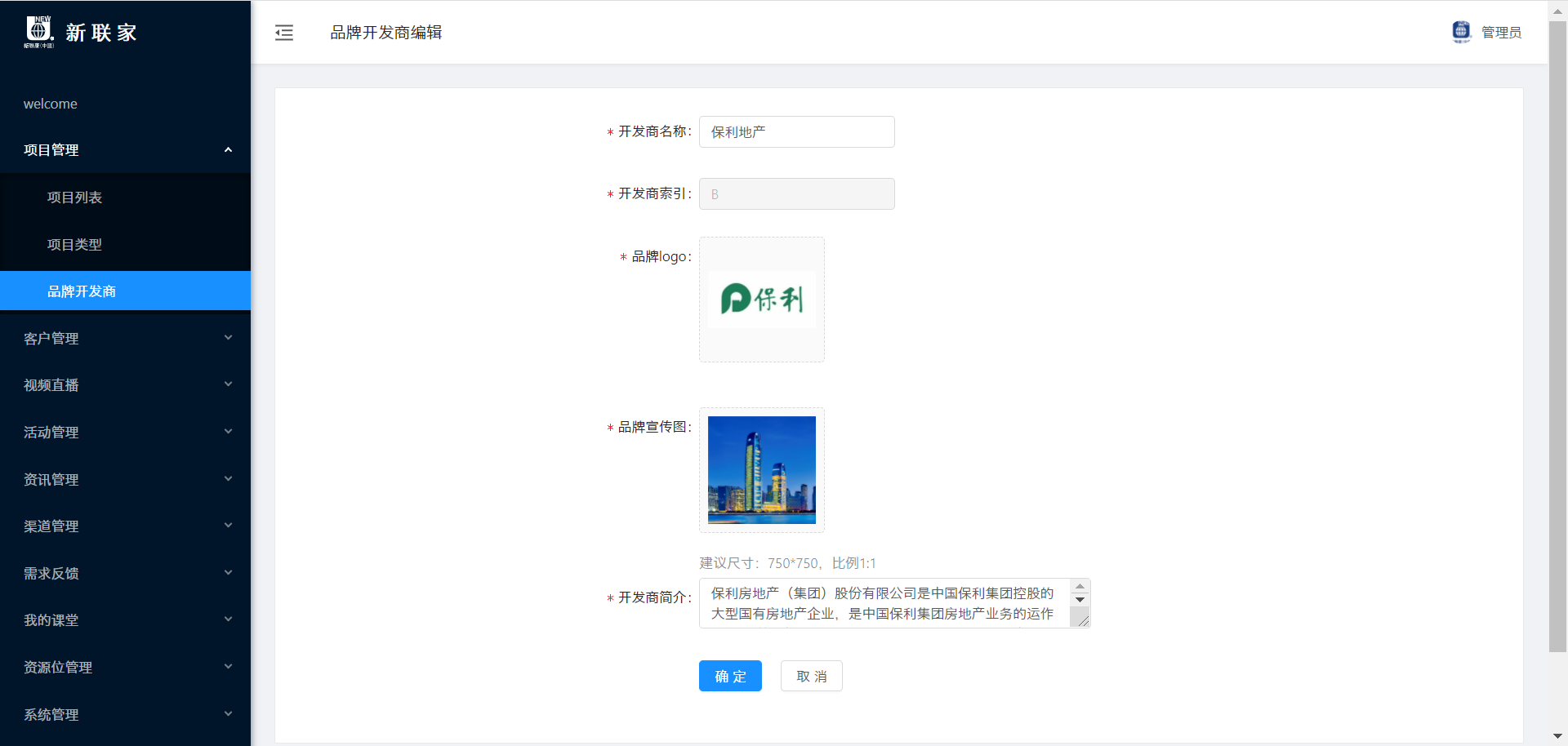1568x746 pixels.
Task: Expand the 我的课堂 menu chevron
Action: click(229, 619)
